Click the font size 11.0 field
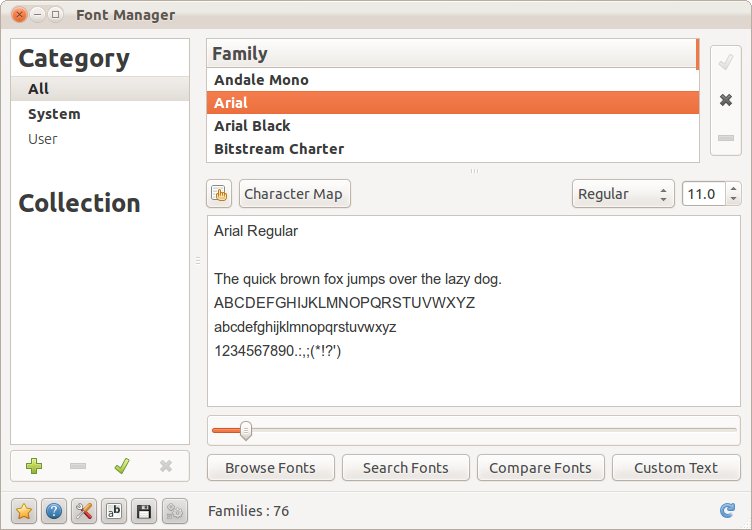 click(x=704, y=194)
